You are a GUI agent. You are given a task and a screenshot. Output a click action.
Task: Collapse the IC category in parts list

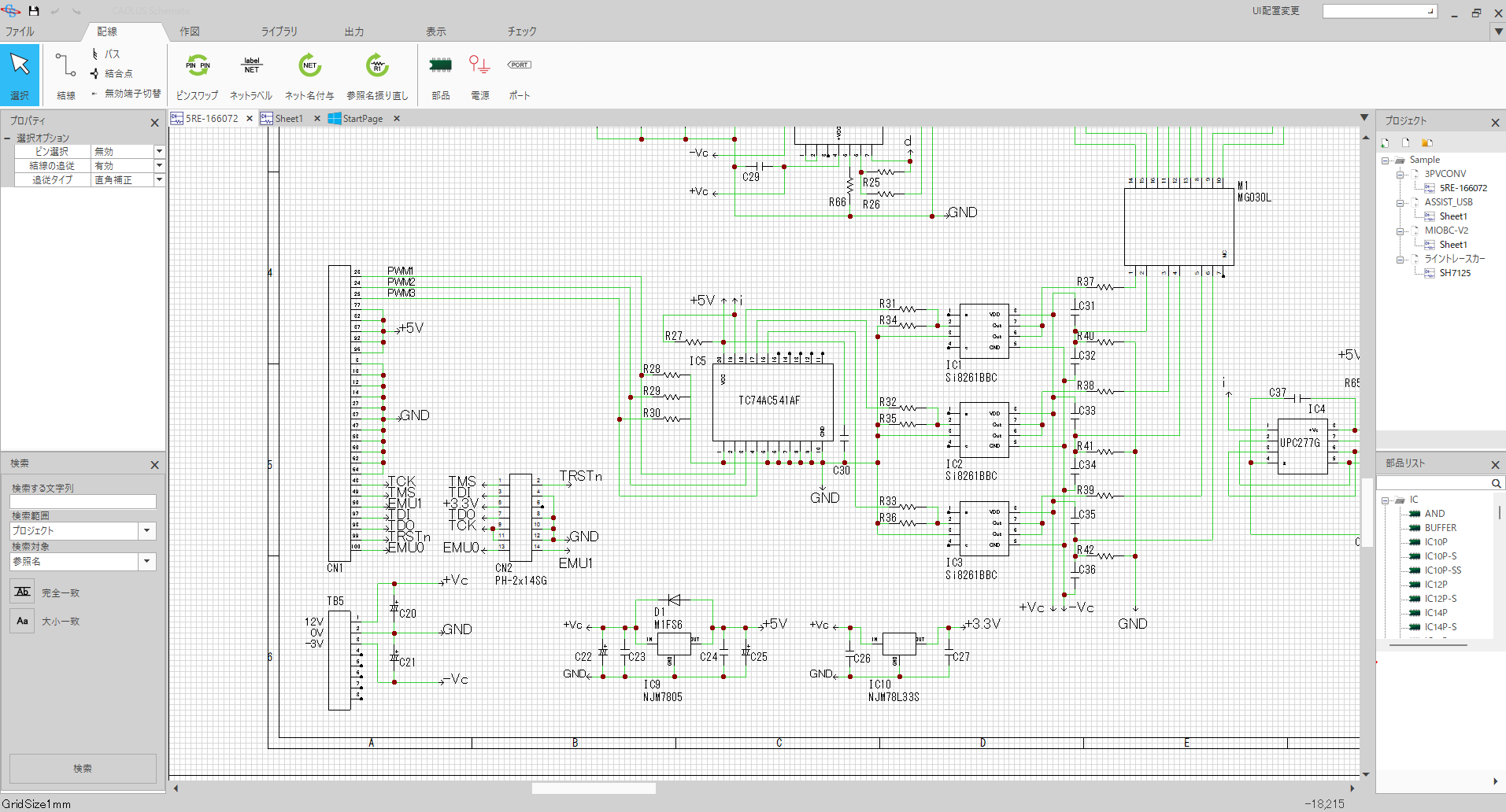pos(1386,500)
